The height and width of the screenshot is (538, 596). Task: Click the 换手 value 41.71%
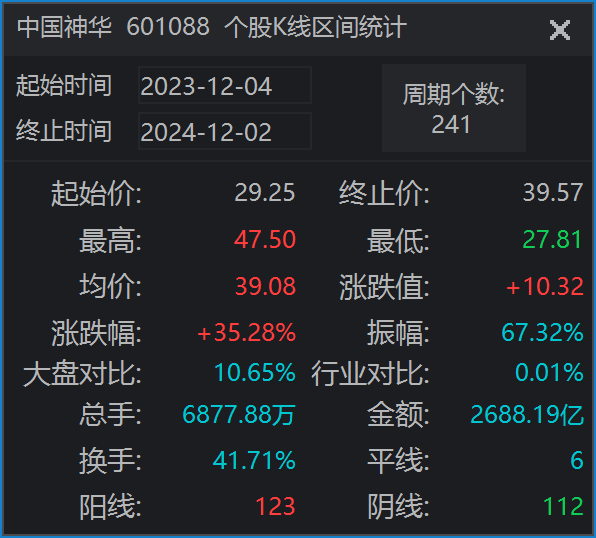[254, 460]
